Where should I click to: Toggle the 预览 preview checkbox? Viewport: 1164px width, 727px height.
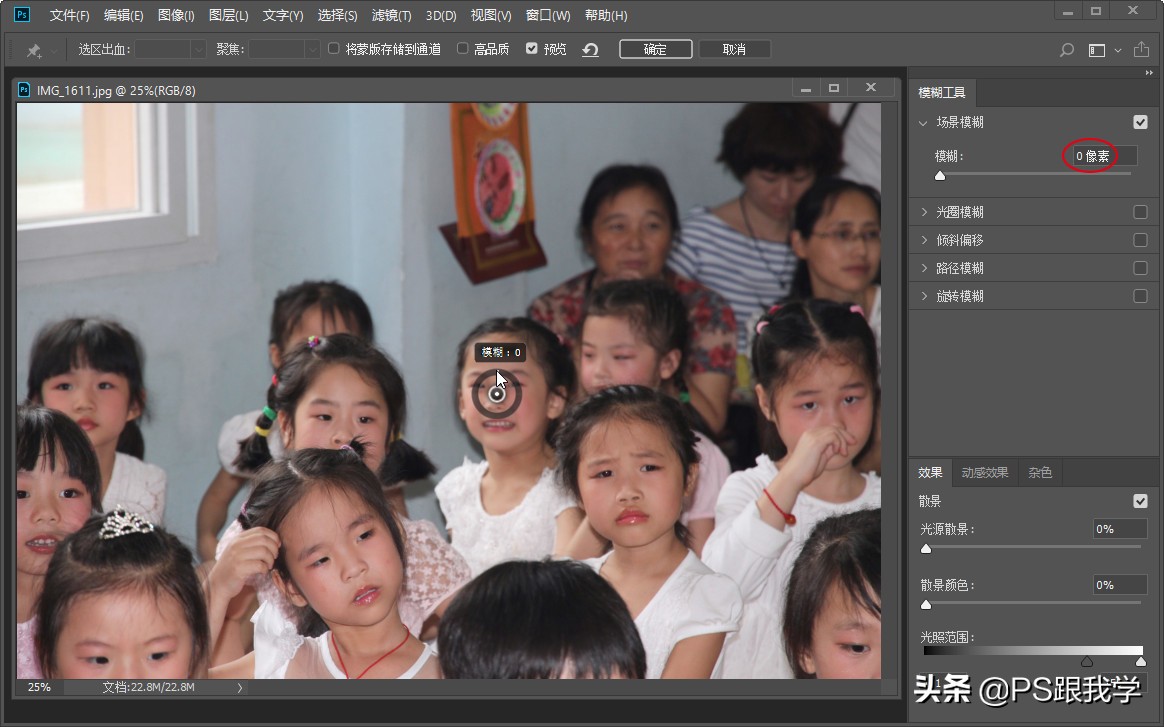(x=532, y=49)
